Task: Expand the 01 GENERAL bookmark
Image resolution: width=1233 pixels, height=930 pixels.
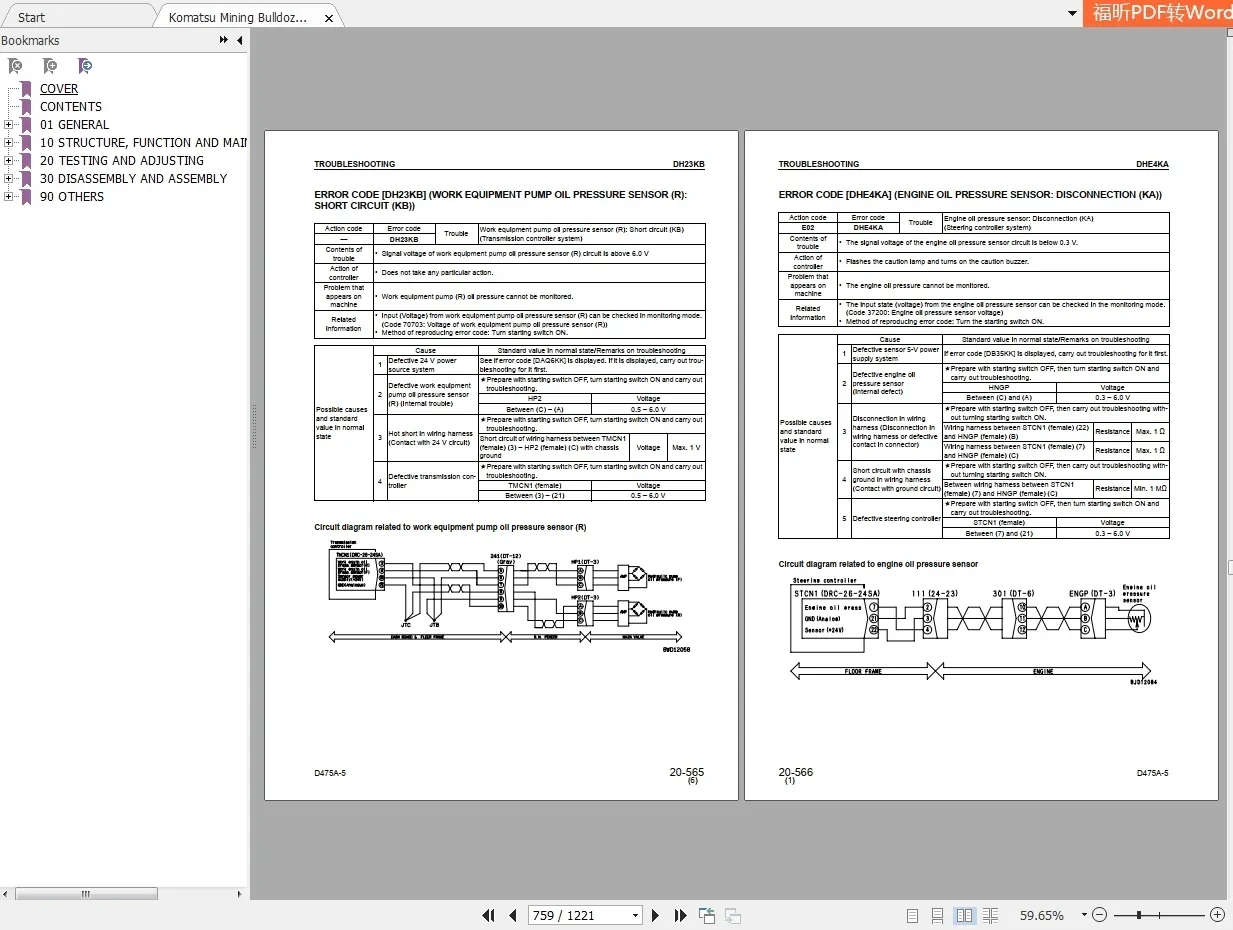Action: pos(8,125)
